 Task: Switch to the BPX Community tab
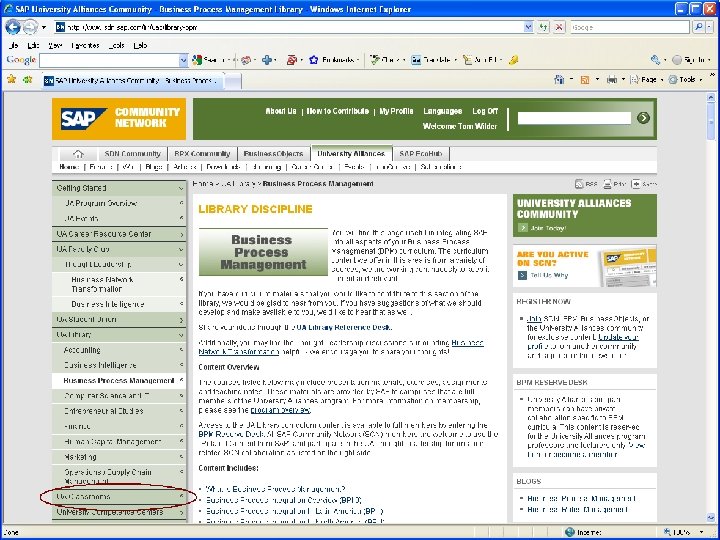tap(202, 154)
